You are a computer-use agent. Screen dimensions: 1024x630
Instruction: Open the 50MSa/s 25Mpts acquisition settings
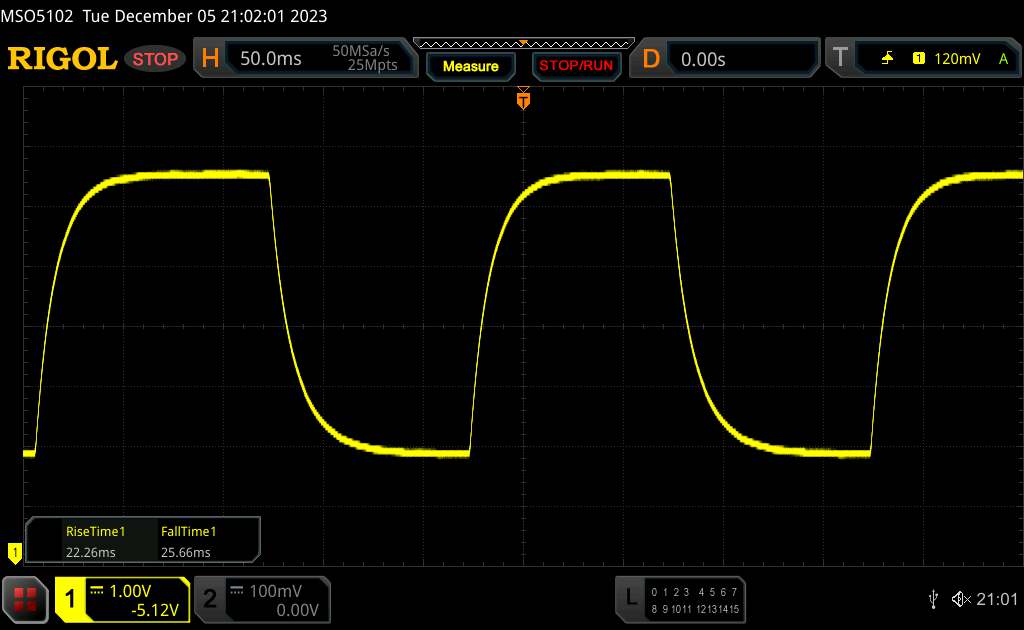point(366,59)
